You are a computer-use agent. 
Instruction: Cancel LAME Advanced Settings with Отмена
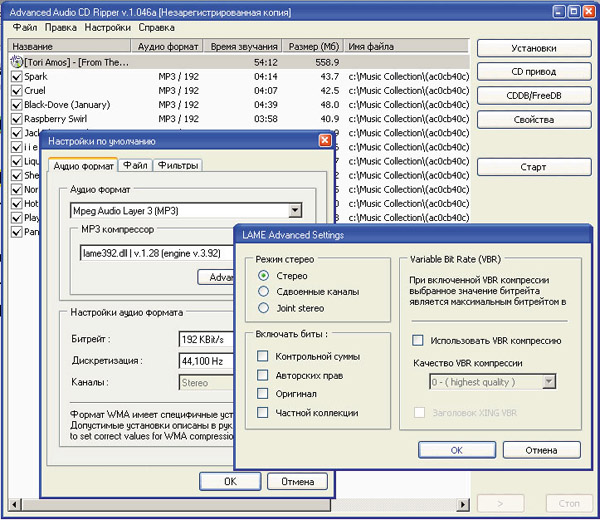coord(541,450)
